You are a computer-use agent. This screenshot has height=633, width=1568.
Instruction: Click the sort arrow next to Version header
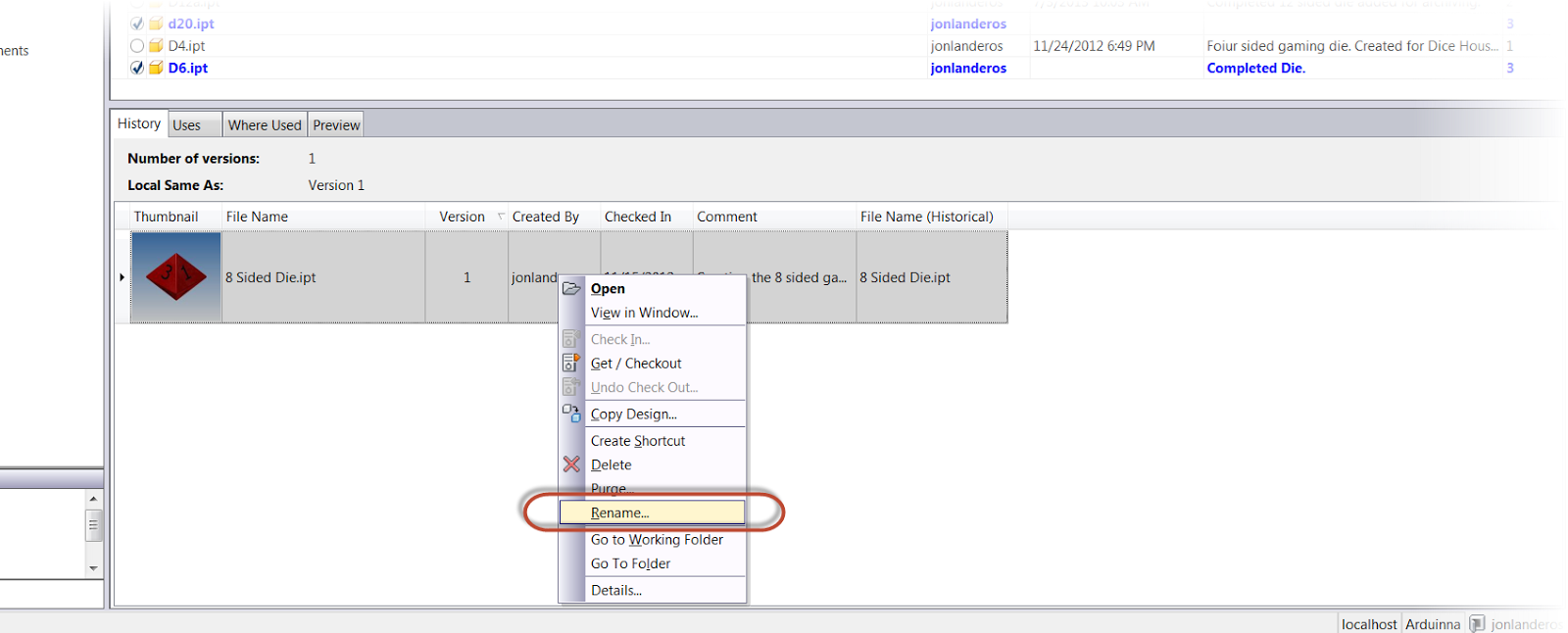click(x=501, y=217)
